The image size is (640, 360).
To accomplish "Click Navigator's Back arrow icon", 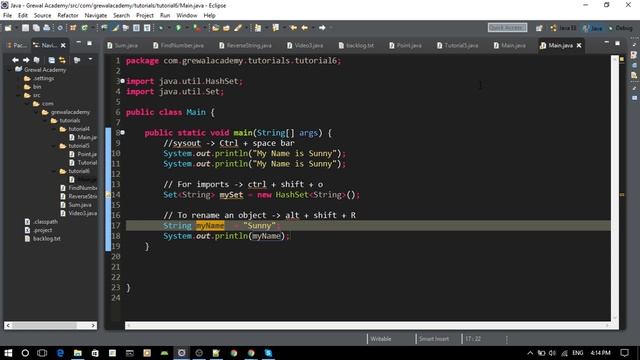I will coord(15,60).
